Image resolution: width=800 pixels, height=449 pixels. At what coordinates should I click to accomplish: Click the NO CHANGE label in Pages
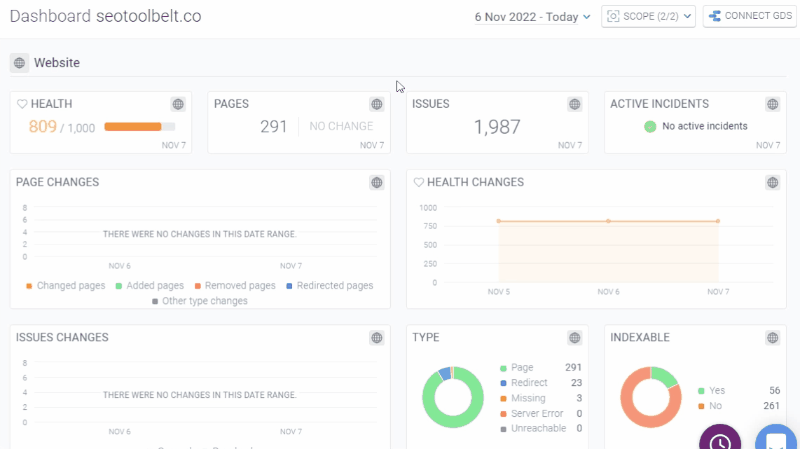[341, 126]
